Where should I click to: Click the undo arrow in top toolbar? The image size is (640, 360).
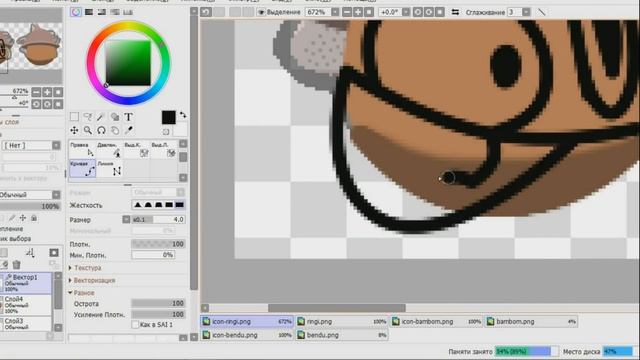pyautogui.click(x=206, y=12)
